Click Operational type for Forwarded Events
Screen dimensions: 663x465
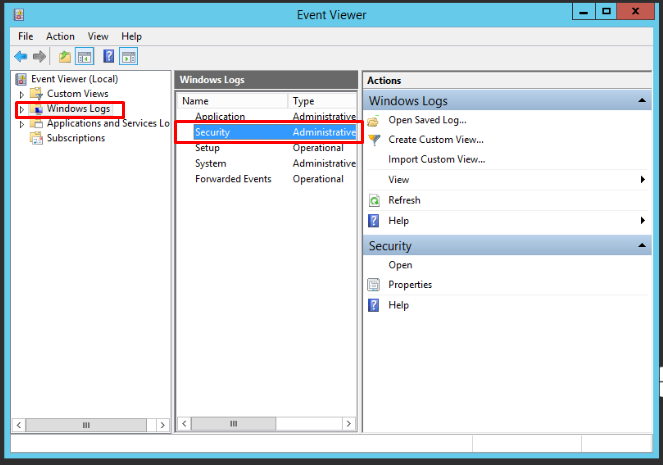click(318, 179)
